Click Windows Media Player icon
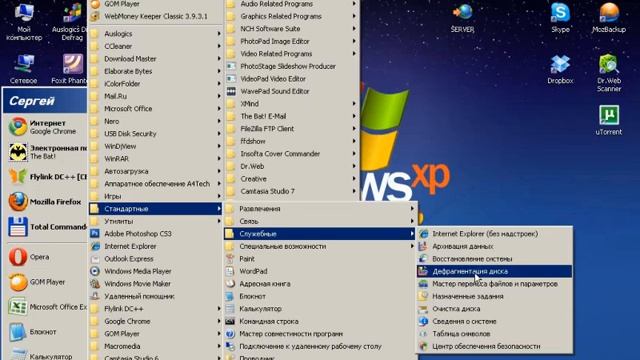640x360 pixels. pos(95,271)
